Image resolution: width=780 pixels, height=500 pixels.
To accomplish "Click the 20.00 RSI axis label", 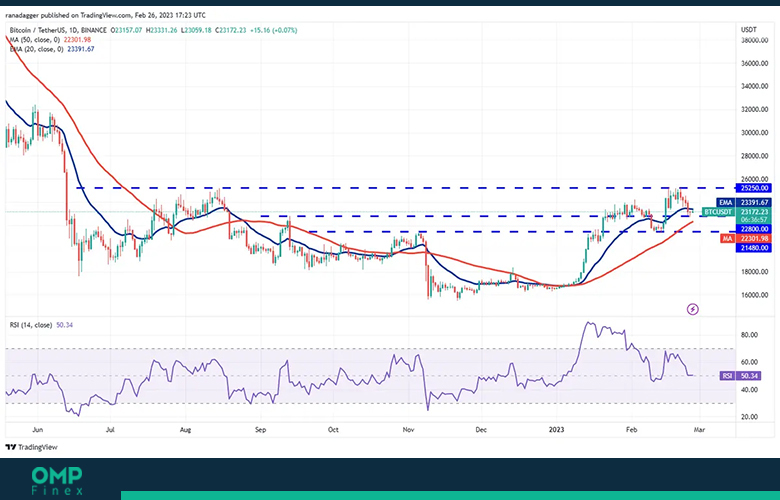I will [749, 417].
